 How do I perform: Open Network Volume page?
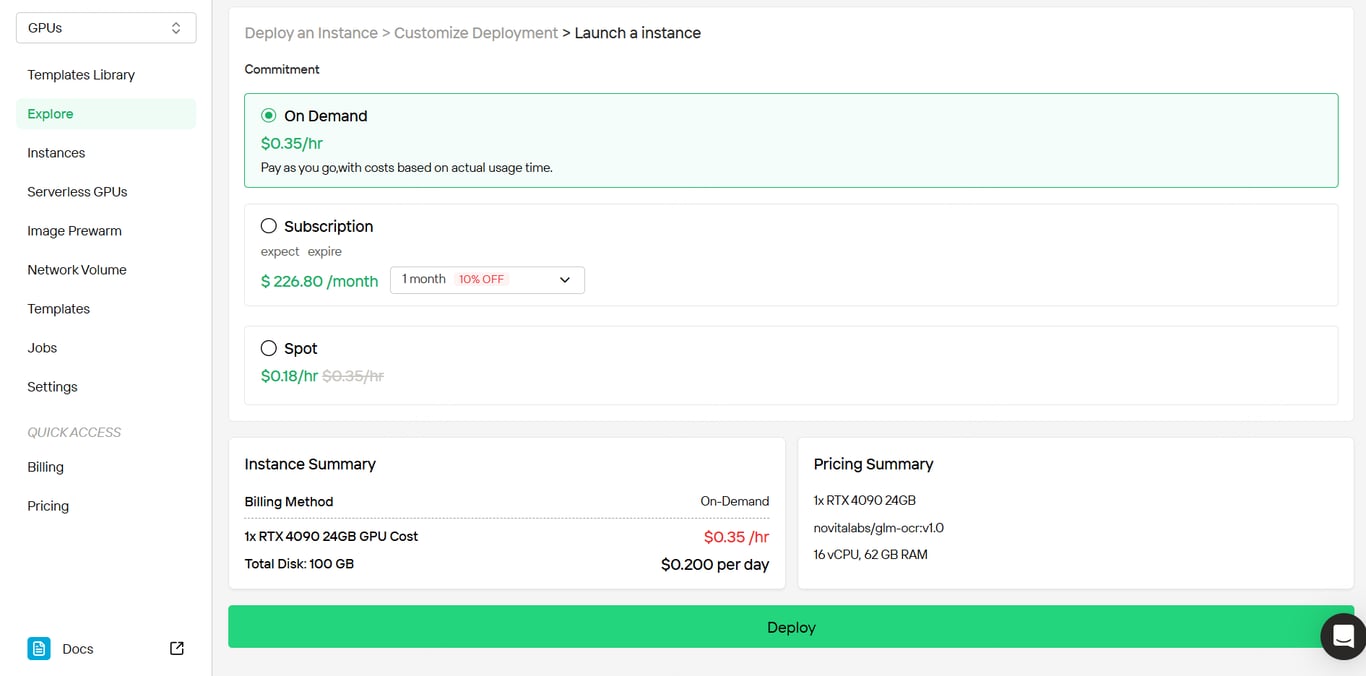coord(77,270)
